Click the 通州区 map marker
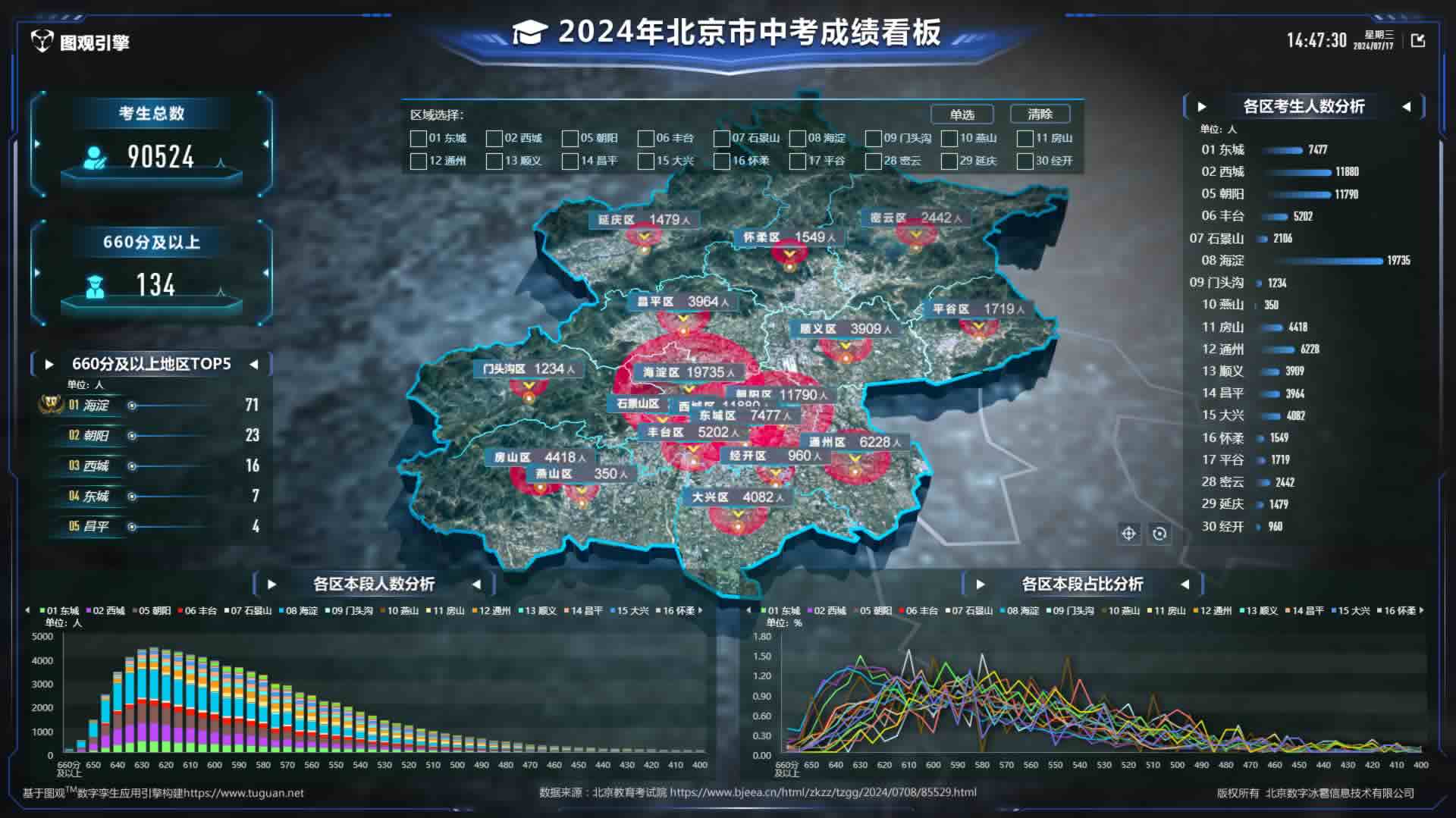Viewport: 1456px width, 818px height. tap(855, 442)
